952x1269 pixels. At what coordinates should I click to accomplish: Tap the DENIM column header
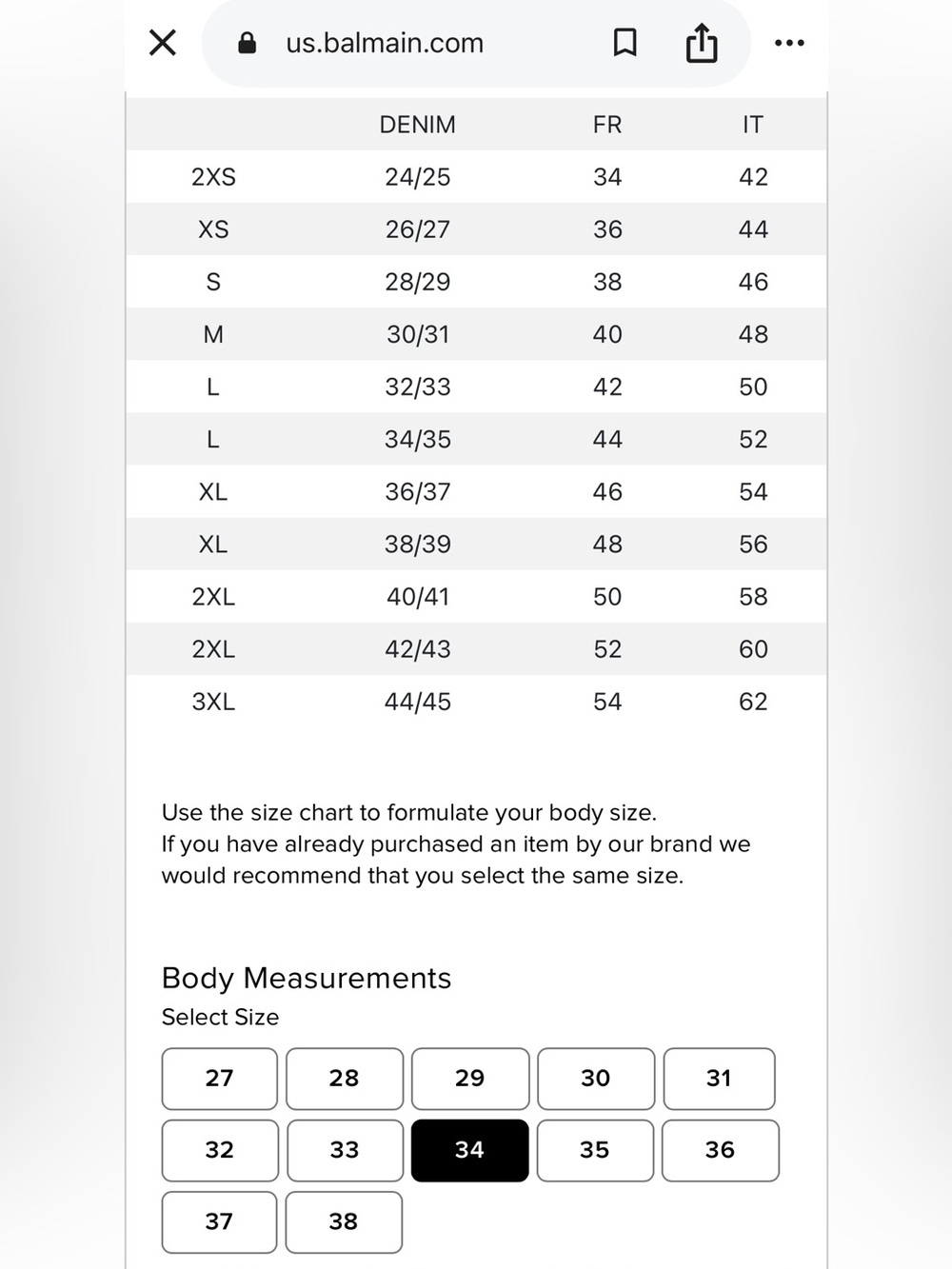(x=417, y=125)
